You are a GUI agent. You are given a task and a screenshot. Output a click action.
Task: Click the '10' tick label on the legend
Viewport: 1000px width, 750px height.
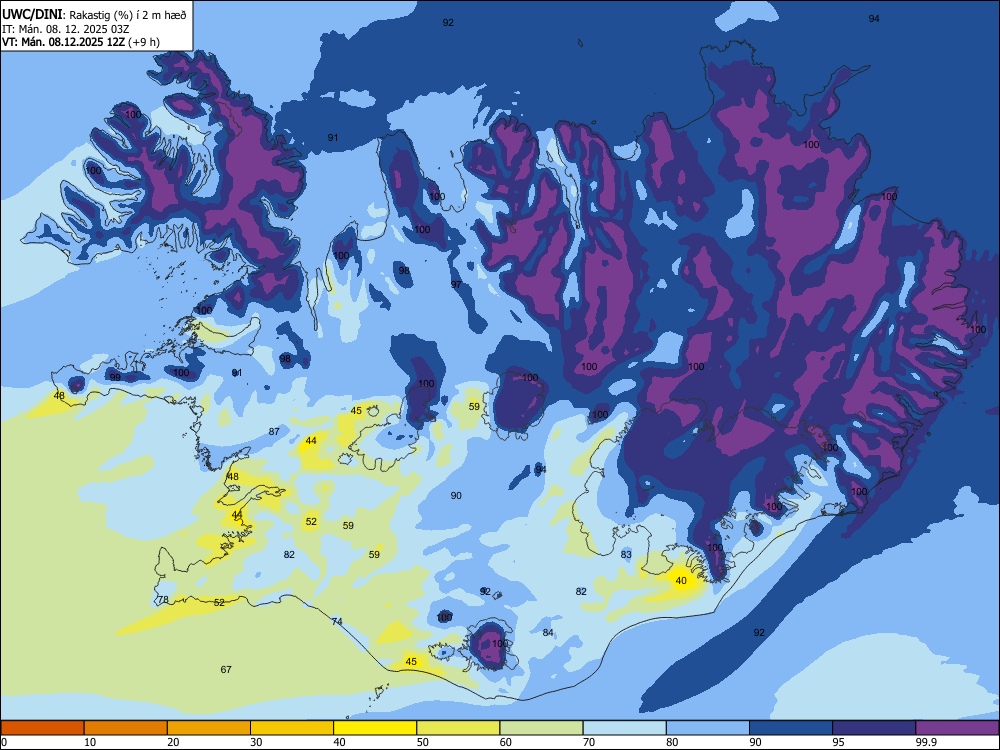point(90,742)
